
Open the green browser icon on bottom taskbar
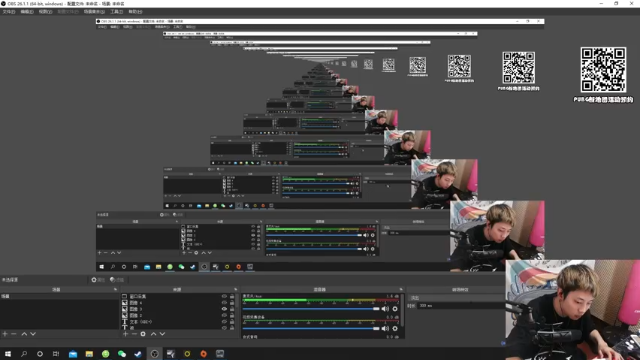pyautogui.click(x=105, y=354)
